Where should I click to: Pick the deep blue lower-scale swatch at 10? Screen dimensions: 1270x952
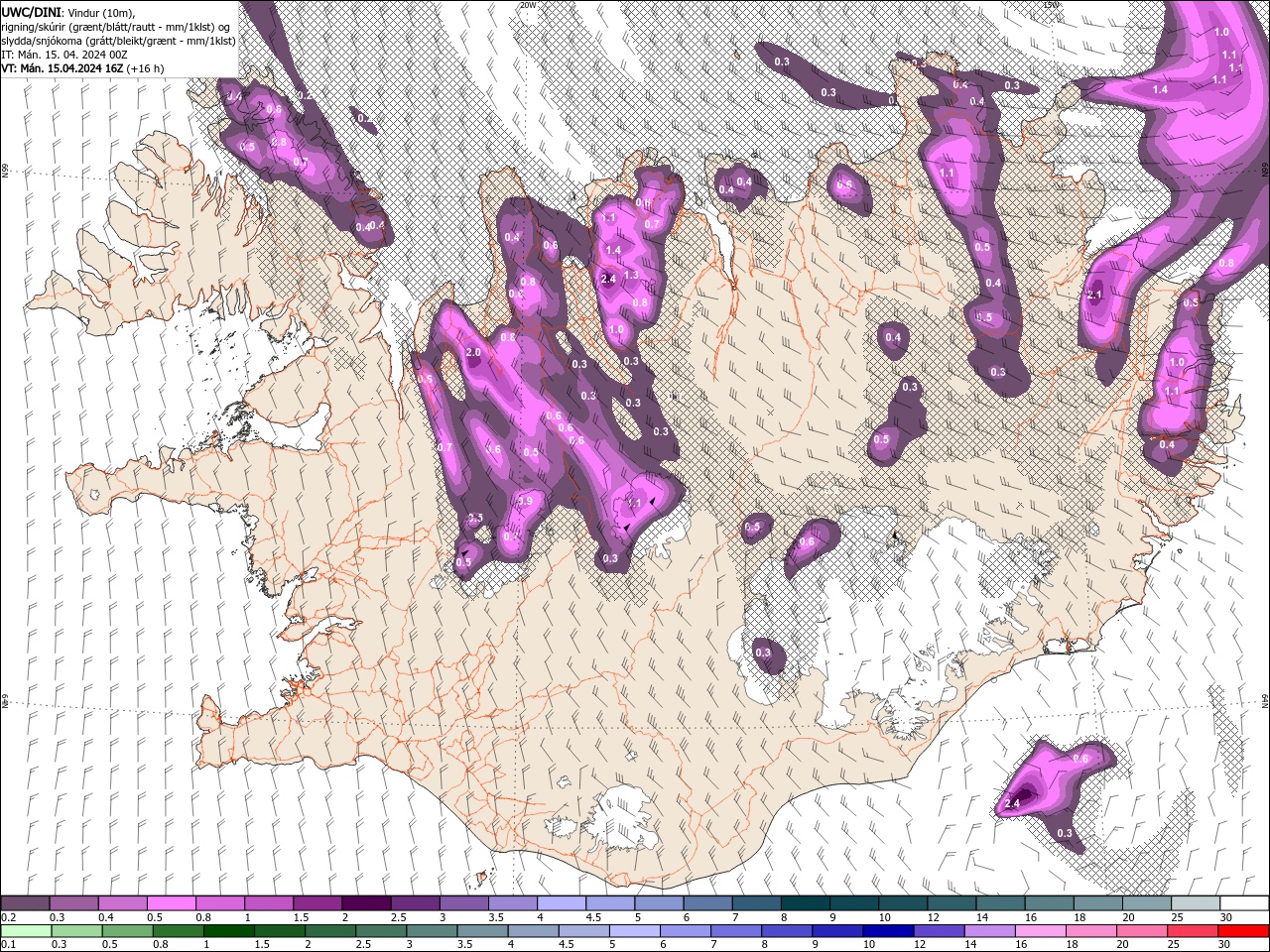tap(889, 930)
